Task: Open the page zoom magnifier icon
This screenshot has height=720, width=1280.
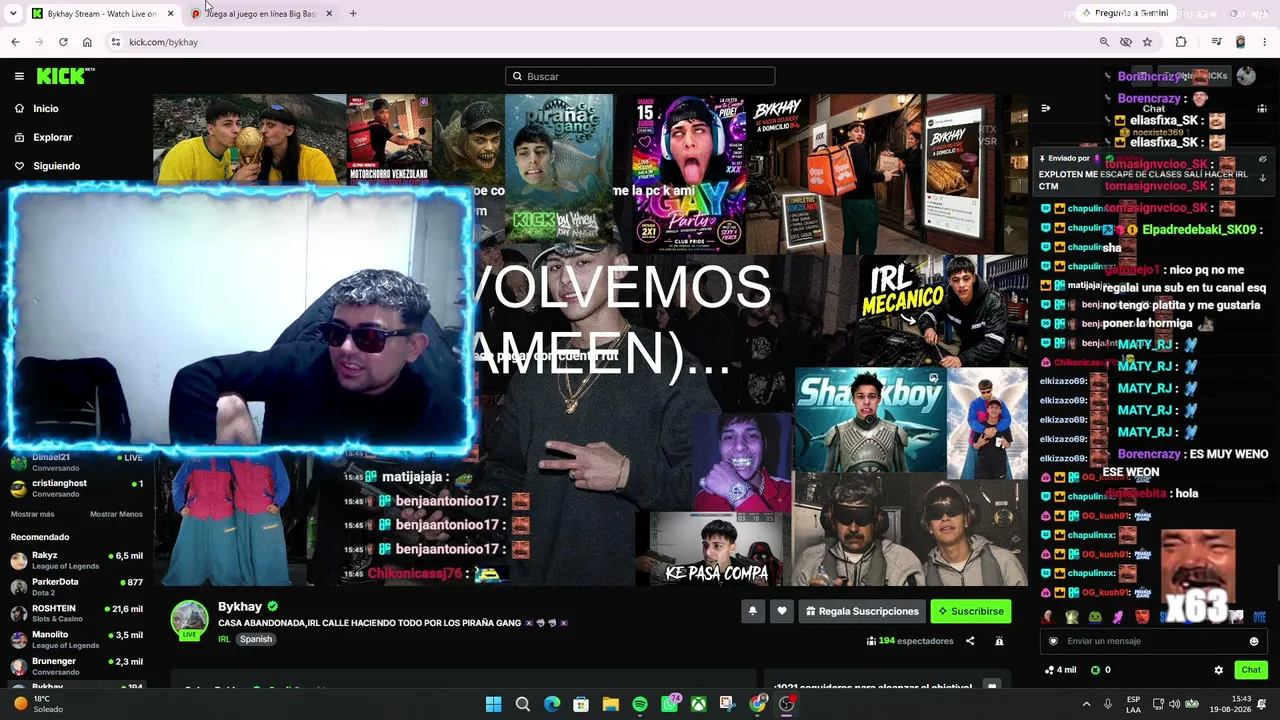Action: (x=1104, y=42)
